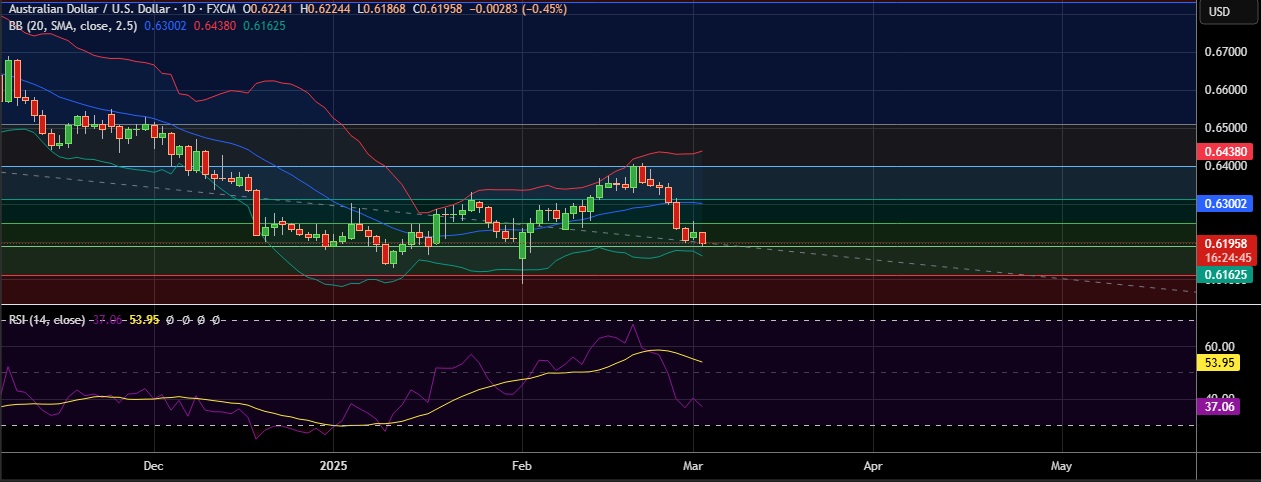
Task: Click the Apr label on the time axis
Action: click(873, 466)
